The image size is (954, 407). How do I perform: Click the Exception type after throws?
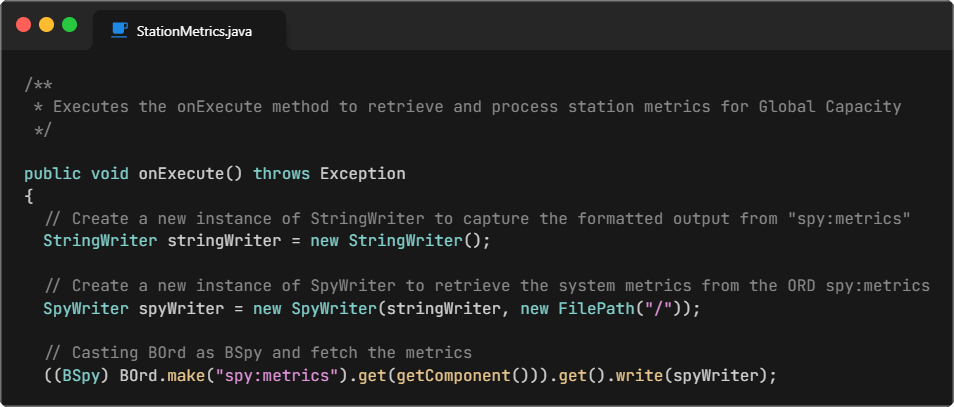[362, 173]
